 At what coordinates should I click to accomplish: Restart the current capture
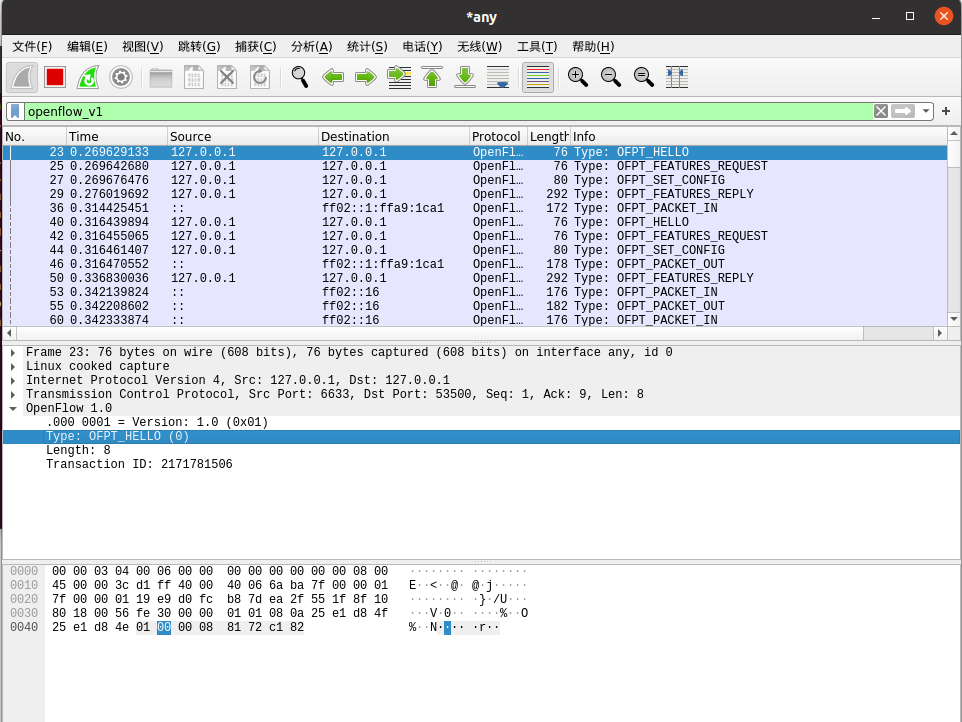[x=88, y=77]
